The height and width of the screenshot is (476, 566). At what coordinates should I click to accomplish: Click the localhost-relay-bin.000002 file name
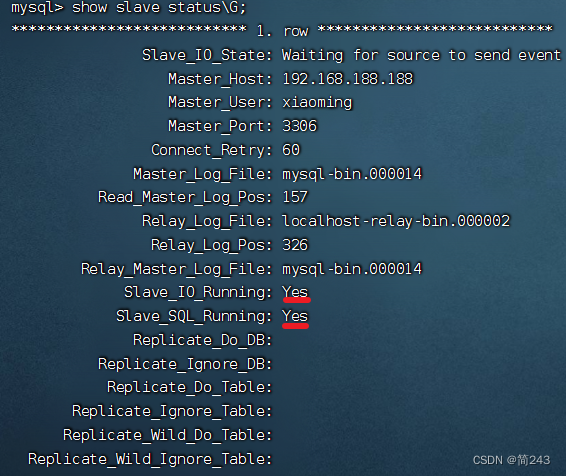click(396, 221)
